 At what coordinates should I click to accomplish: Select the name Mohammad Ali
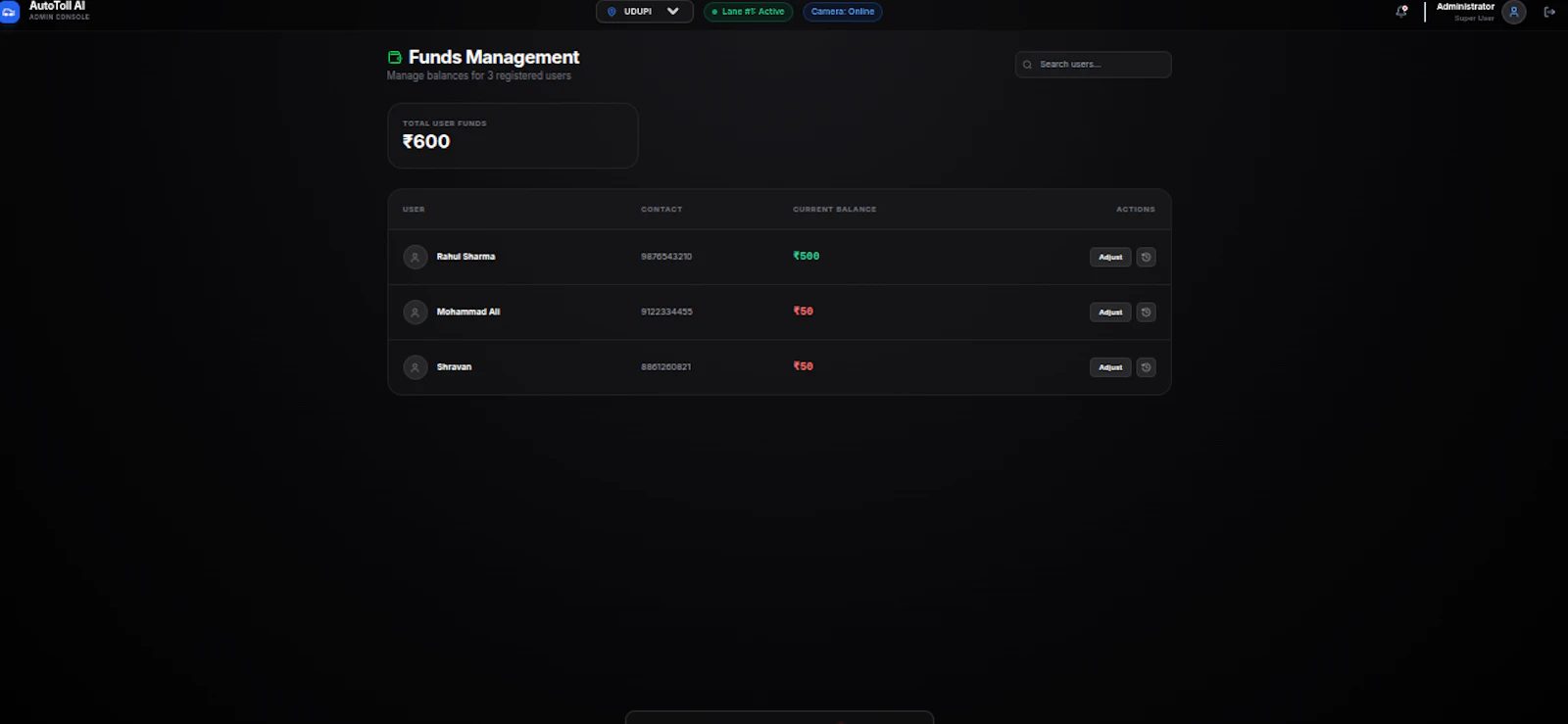tap(468, 312)
